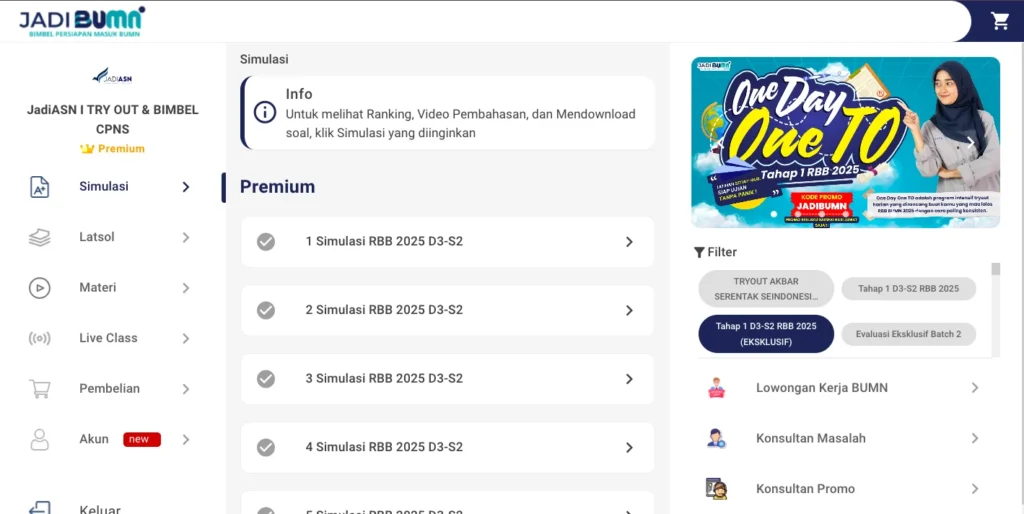Open chevron beside Konsultan Promo

[x=975, y=489]
